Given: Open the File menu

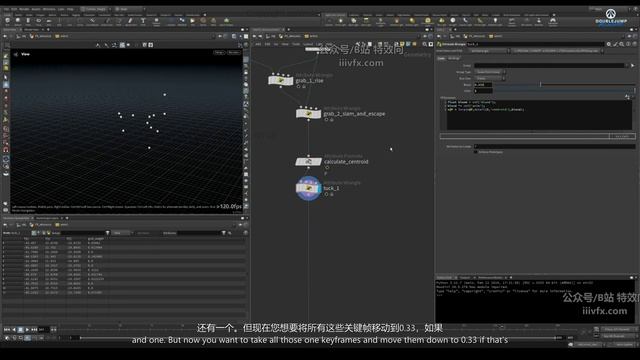Looking at the screenshot, I should 6,9.
